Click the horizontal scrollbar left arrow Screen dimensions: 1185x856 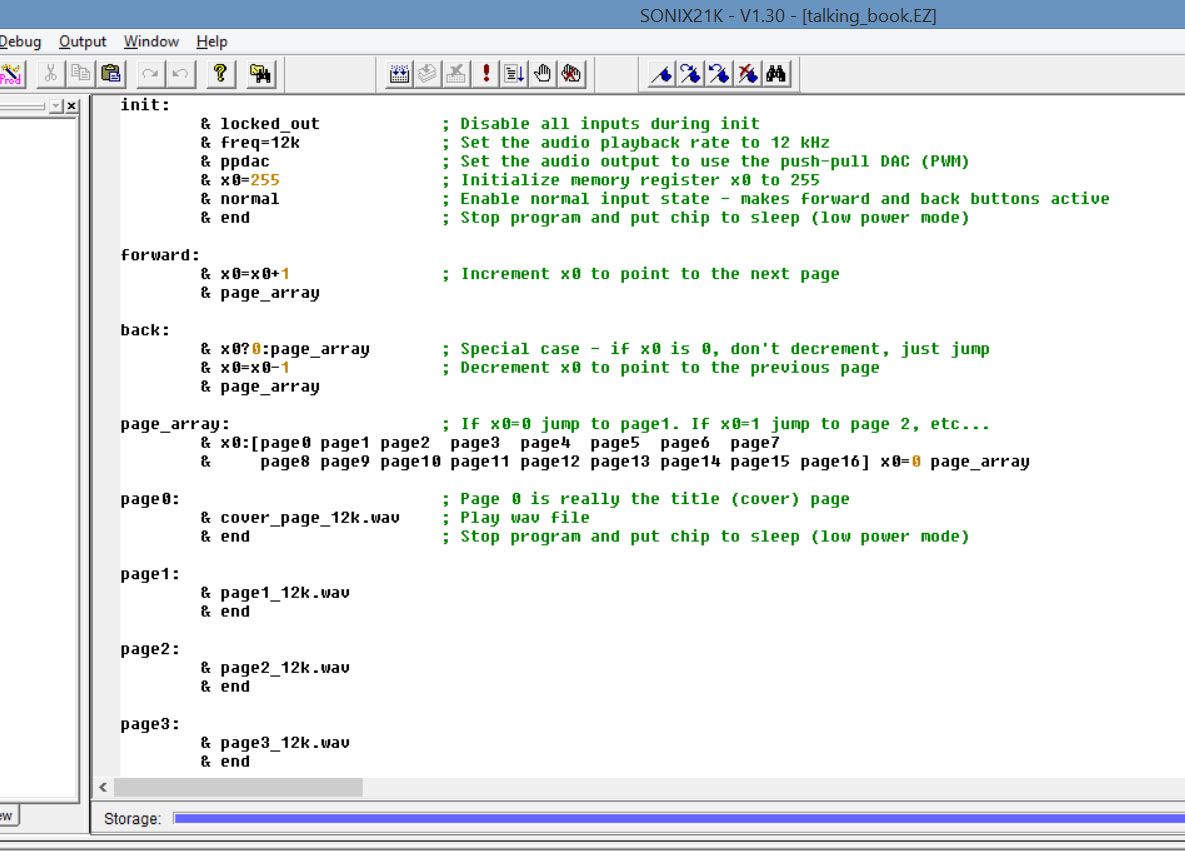coord(103,787)
